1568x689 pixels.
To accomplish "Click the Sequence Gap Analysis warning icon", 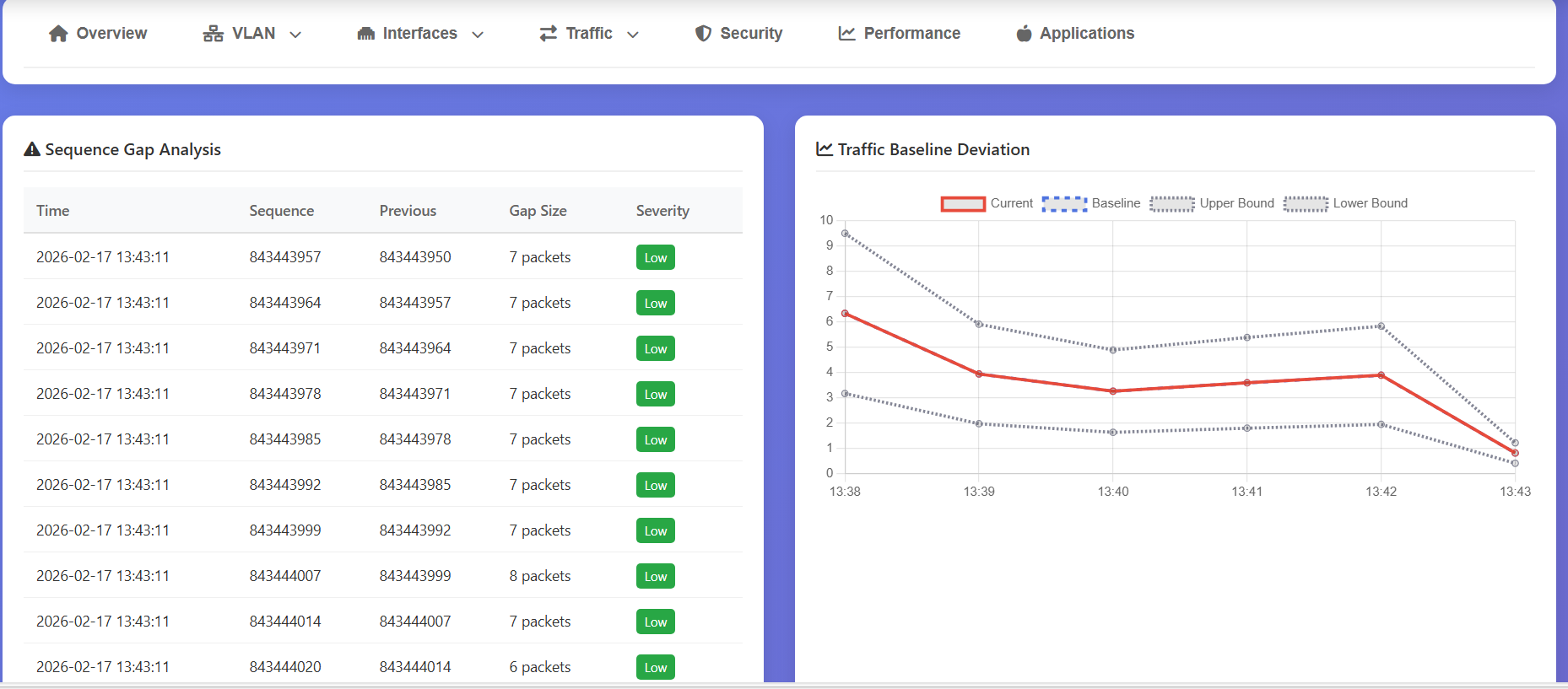I will tap(32, 149).
